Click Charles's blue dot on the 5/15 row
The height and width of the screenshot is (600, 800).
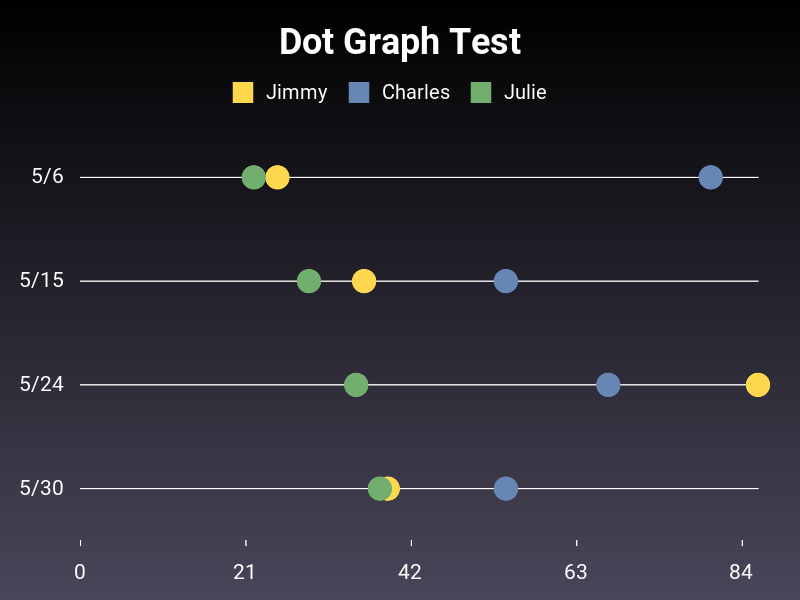506,281
